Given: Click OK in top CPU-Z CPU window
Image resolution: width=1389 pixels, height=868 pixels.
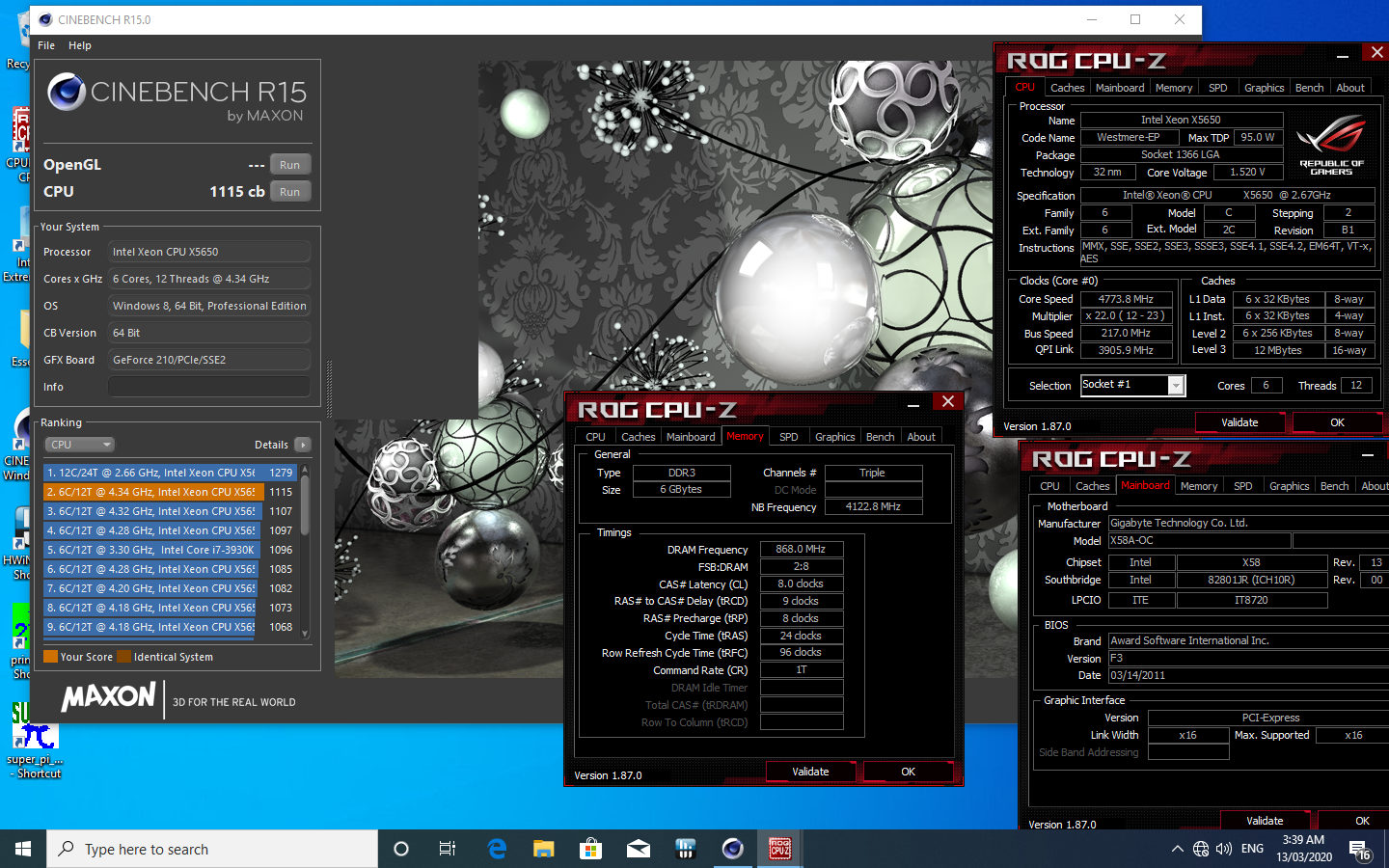Looking at the screenshot, I should click(1337, 422).
